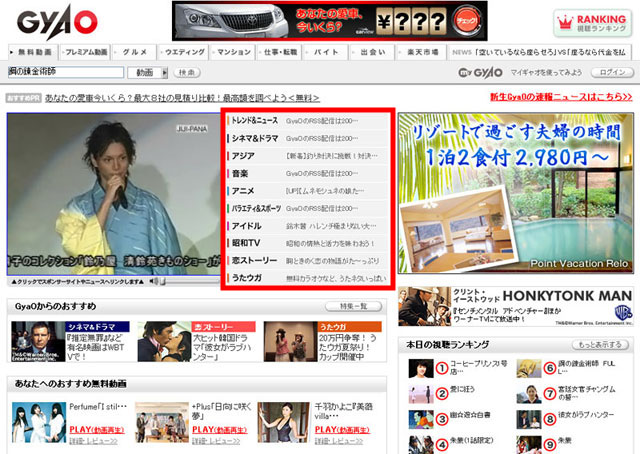Open 詳細・レビュー under the +Plus video
This screenshot has width=640, height=454.
216,441
